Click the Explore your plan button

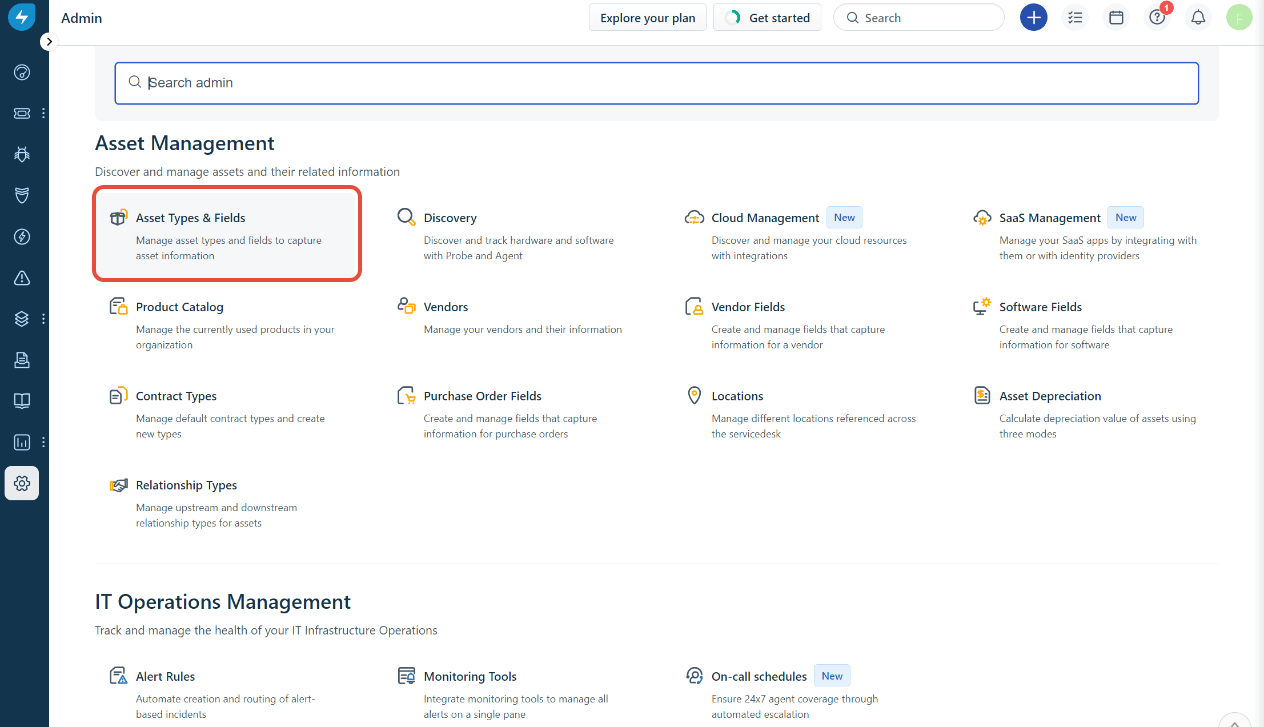(x=647, y=17)
